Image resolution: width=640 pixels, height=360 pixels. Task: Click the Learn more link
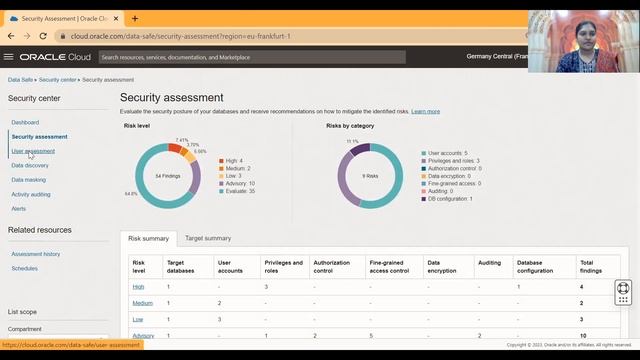pos(425,111)
